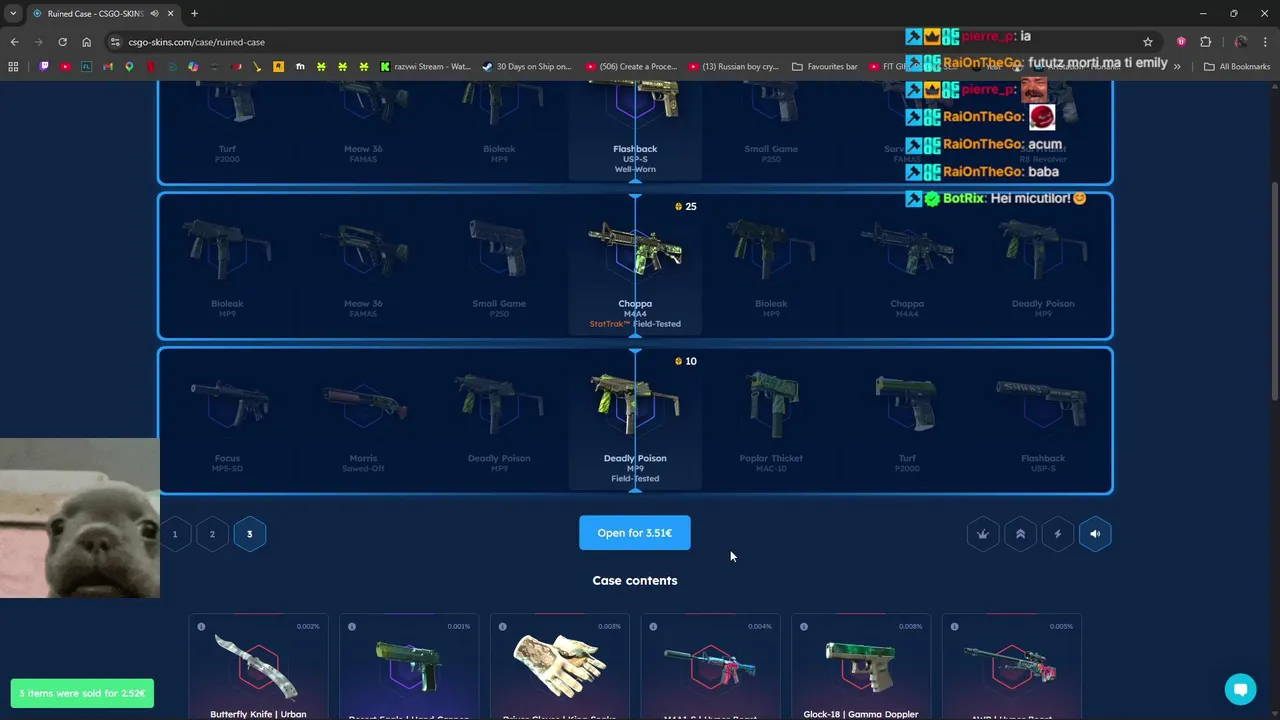Toggle the crown icon button
Image resolution: width=1280 pixels, height=720 pixels.
983,534
